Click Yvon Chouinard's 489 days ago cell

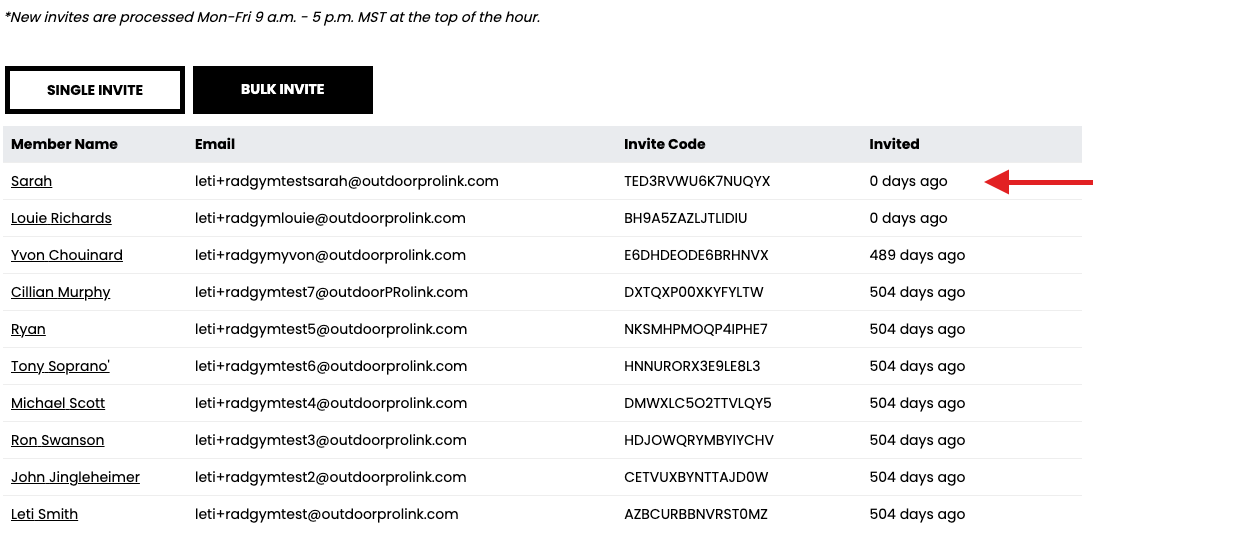tap(917, 255)
